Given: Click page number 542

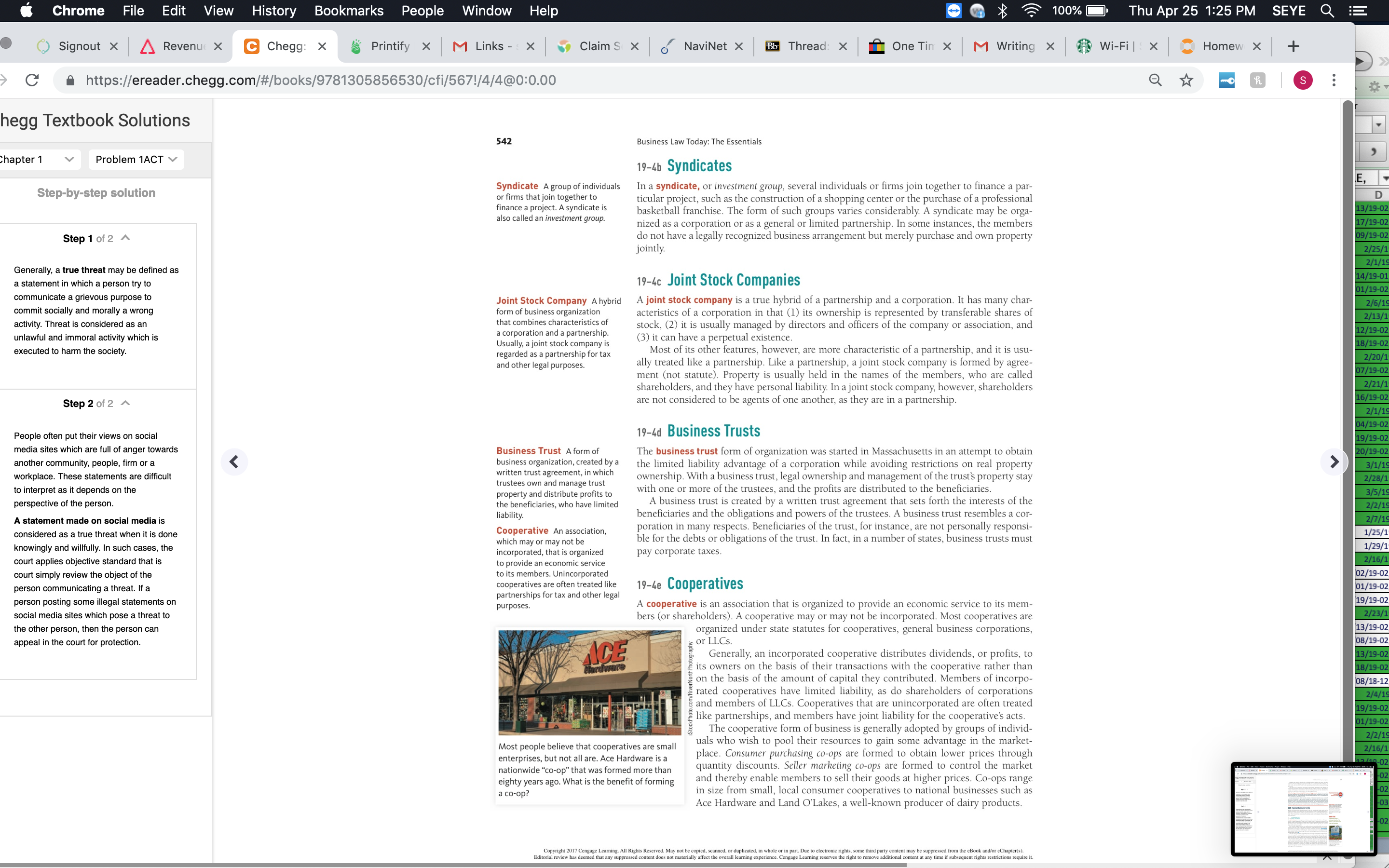Looking at the screenshot, I should pyautogui.click(x=504, y=141).
